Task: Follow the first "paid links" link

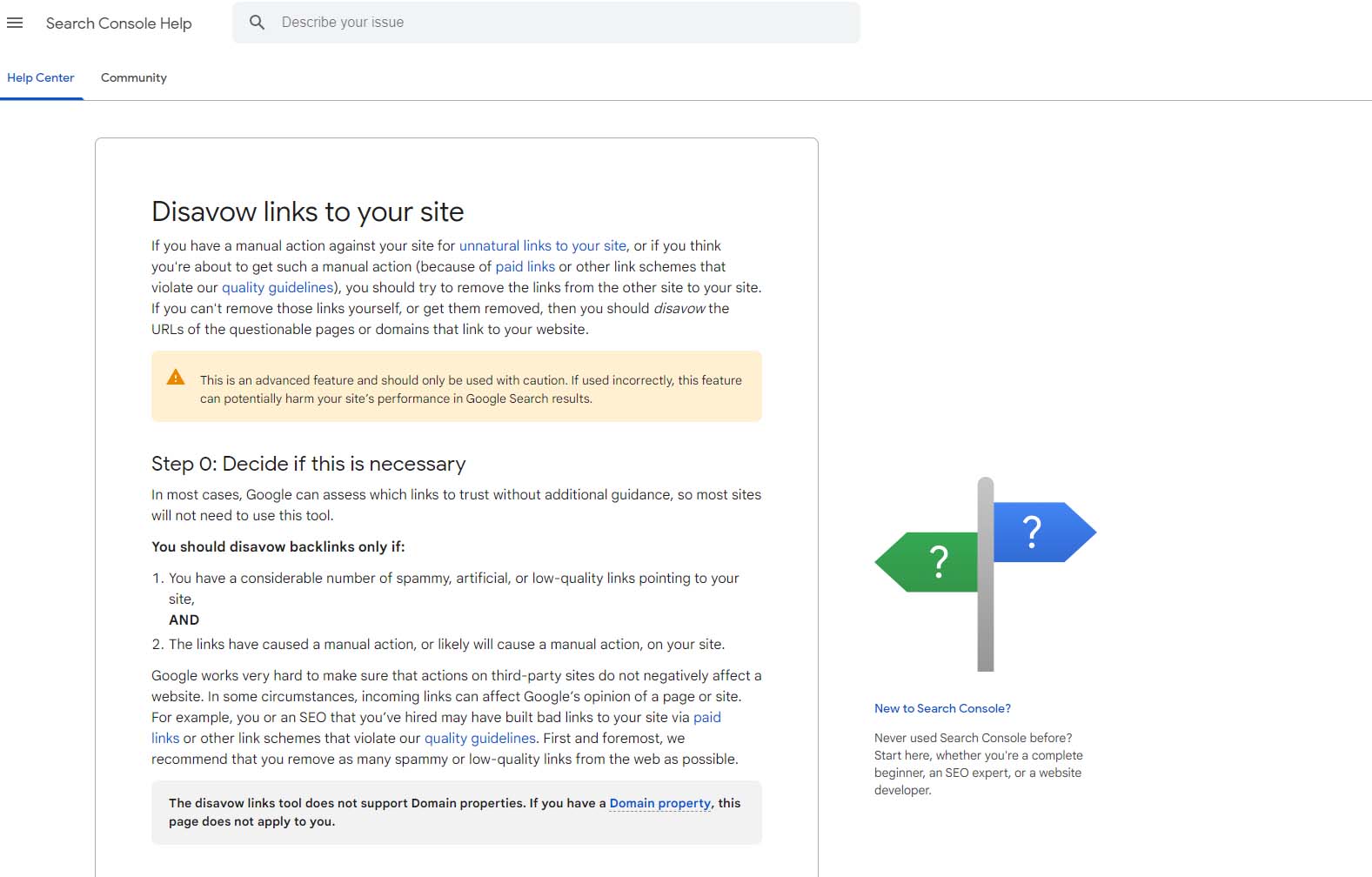Action: coord(525,267)
